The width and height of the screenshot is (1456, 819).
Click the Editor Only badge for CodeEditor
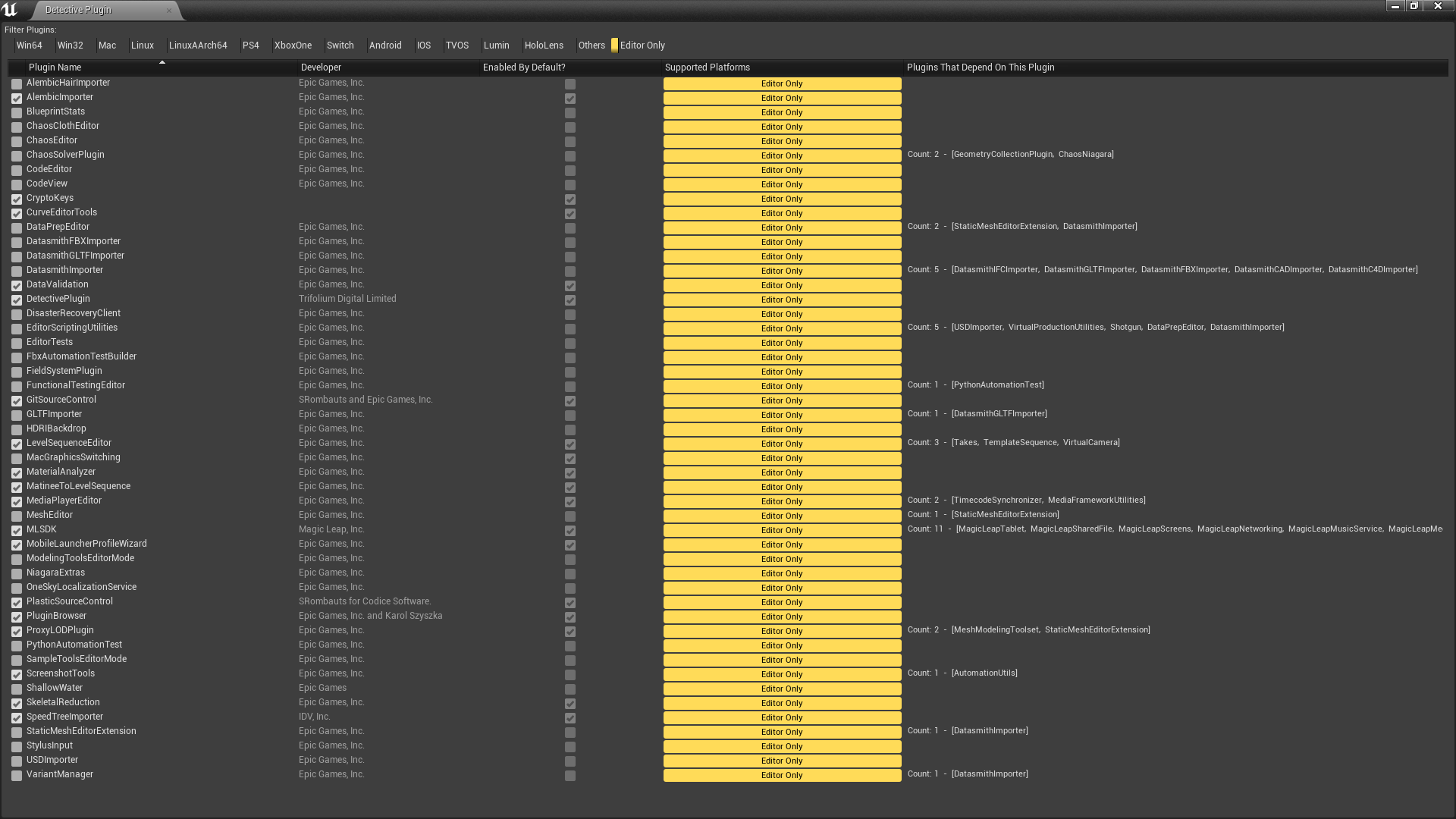click(782, 171)
